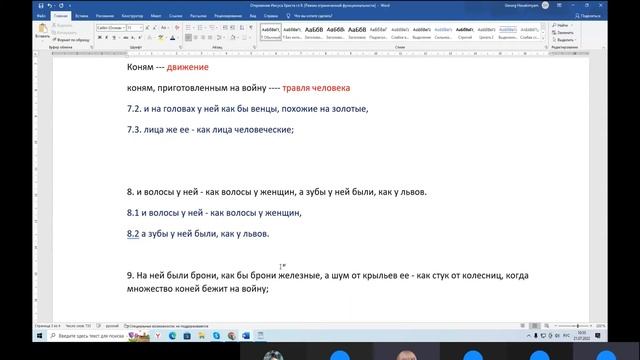The image size is (640, 360).
Task: Undo the last action
Action: pos(50,6)
